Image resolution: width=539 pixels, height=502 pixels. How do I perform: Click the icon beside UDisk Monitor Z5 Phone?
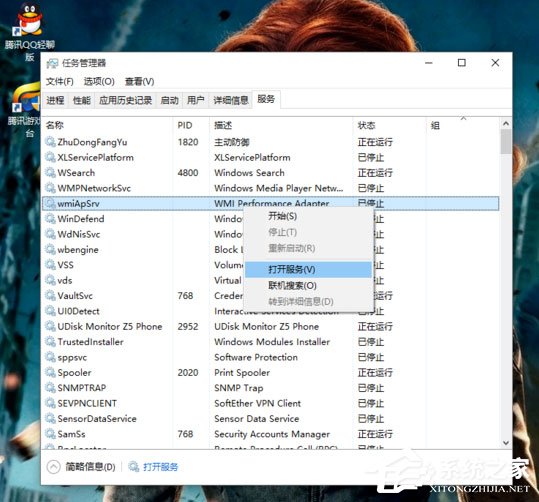pyautogui.click(x=50, y=326)
